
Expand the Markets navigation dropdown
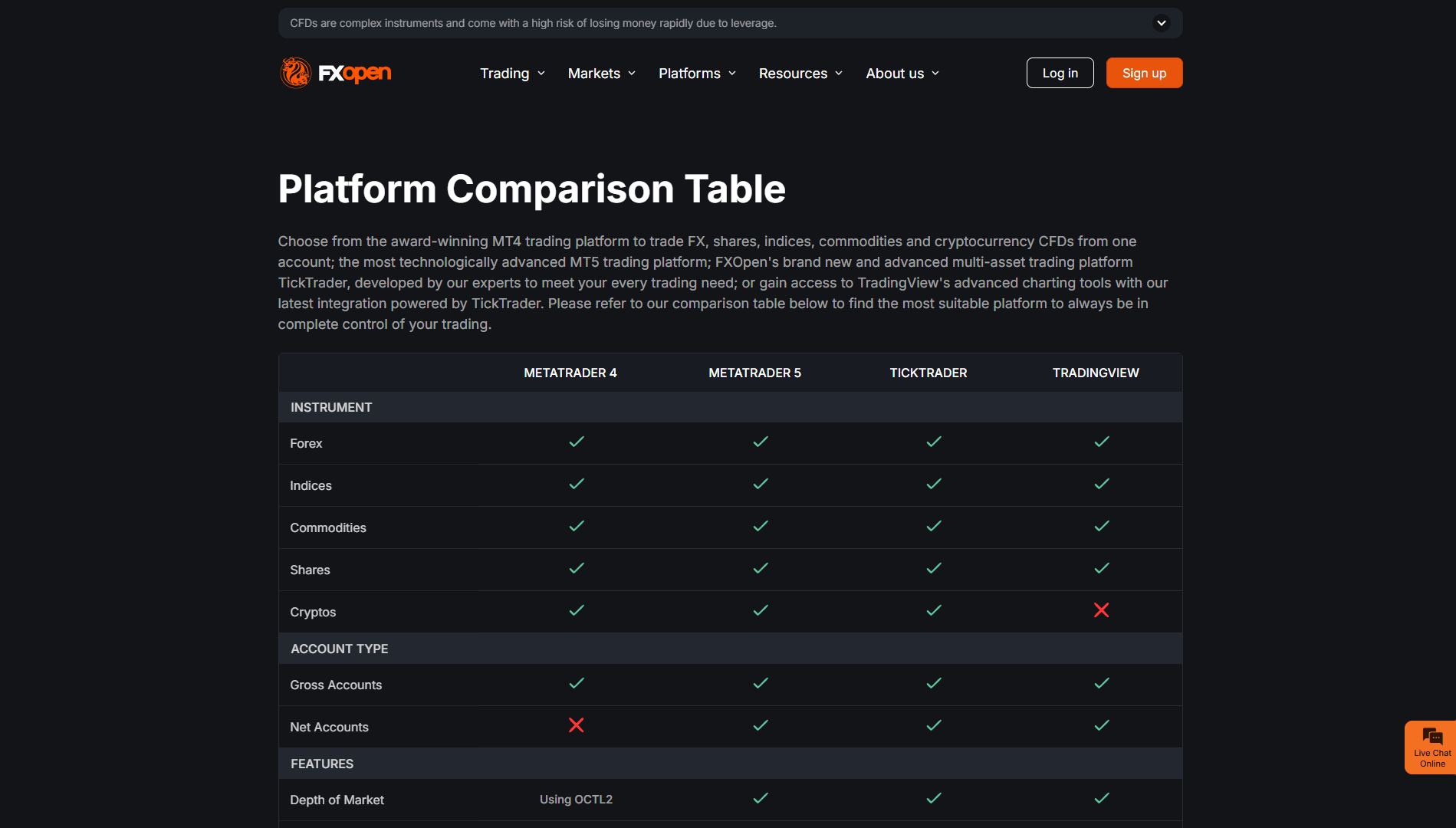602,74
